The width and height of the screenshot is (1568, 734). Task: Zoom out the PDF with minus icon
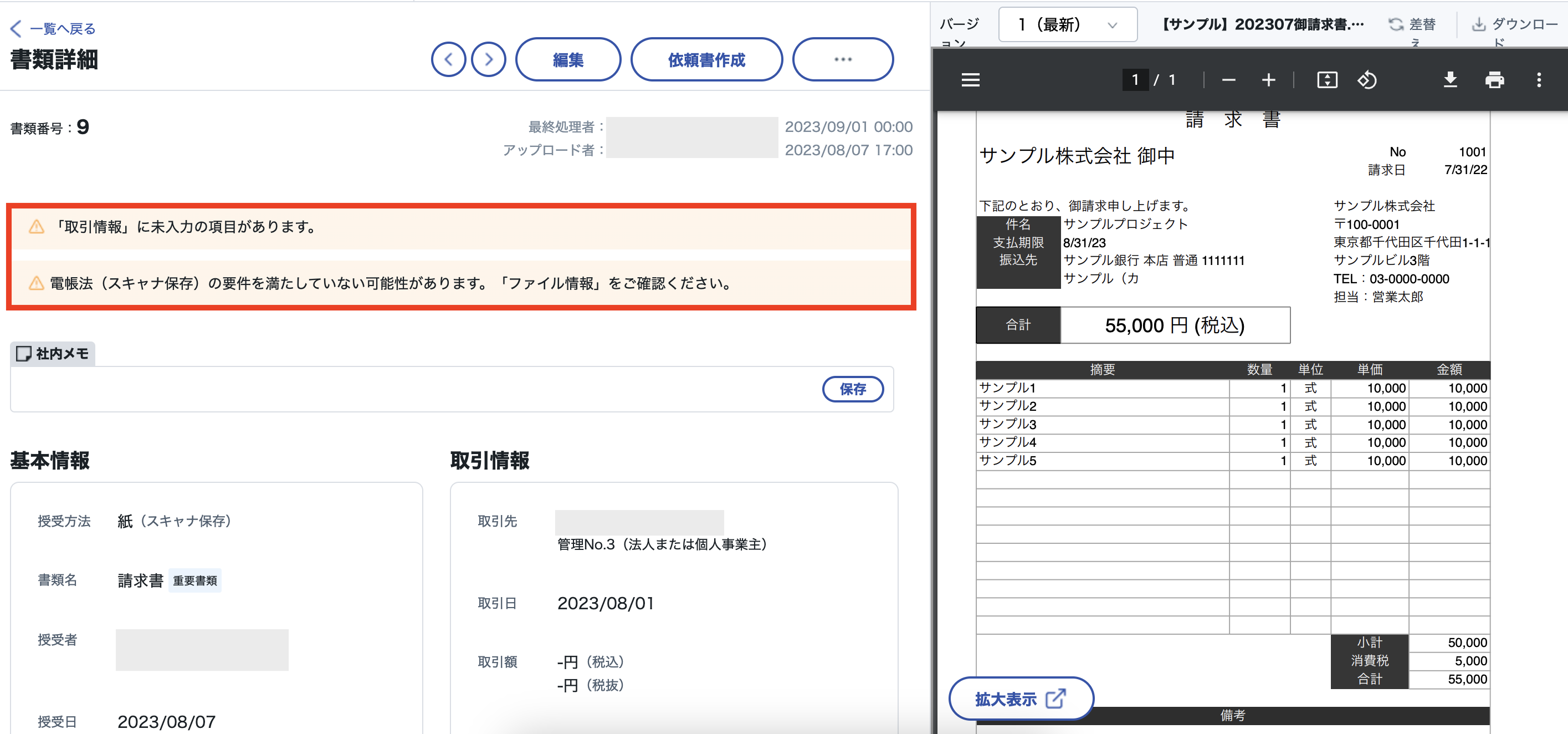pos(1228,80)
